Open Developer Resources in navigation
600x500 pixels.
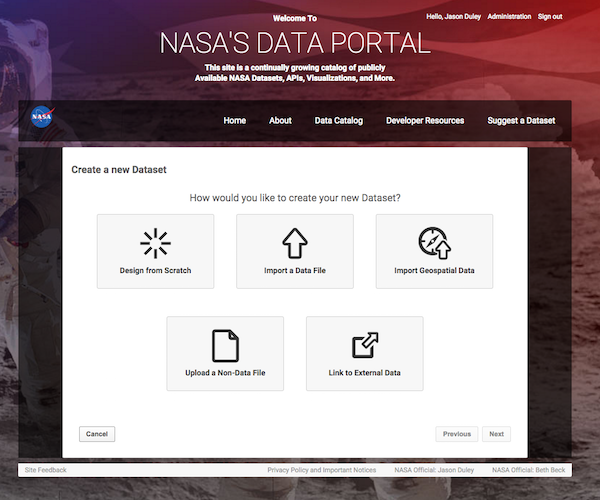425,121
